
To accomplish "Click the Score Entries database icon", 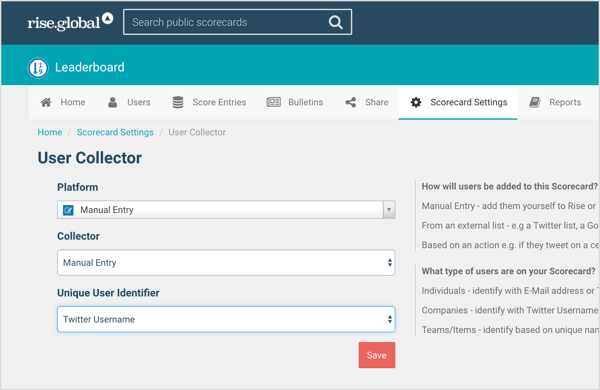I will point(178,102).
